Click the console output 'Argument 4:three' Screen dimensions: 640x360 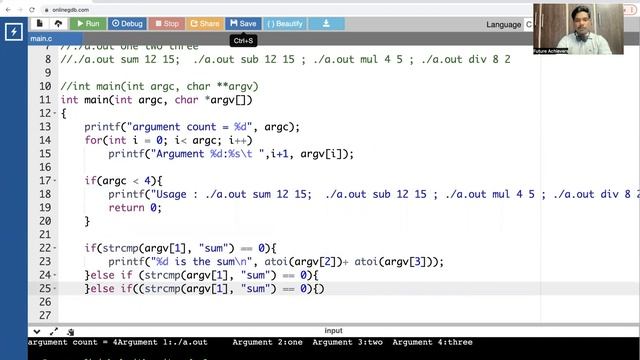[432, 342]
